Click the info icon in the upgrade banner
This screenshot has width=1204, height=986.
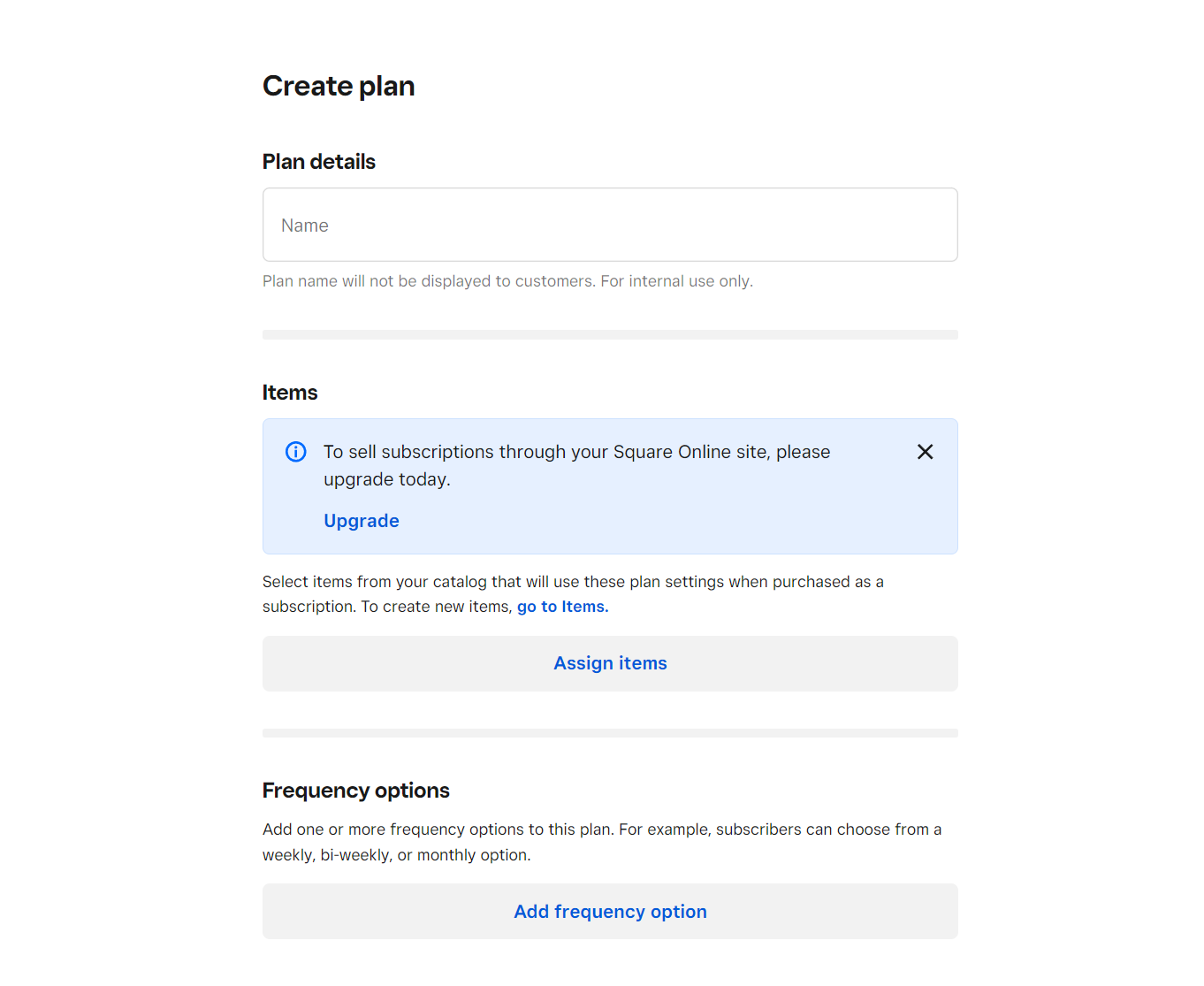[296, 452]
